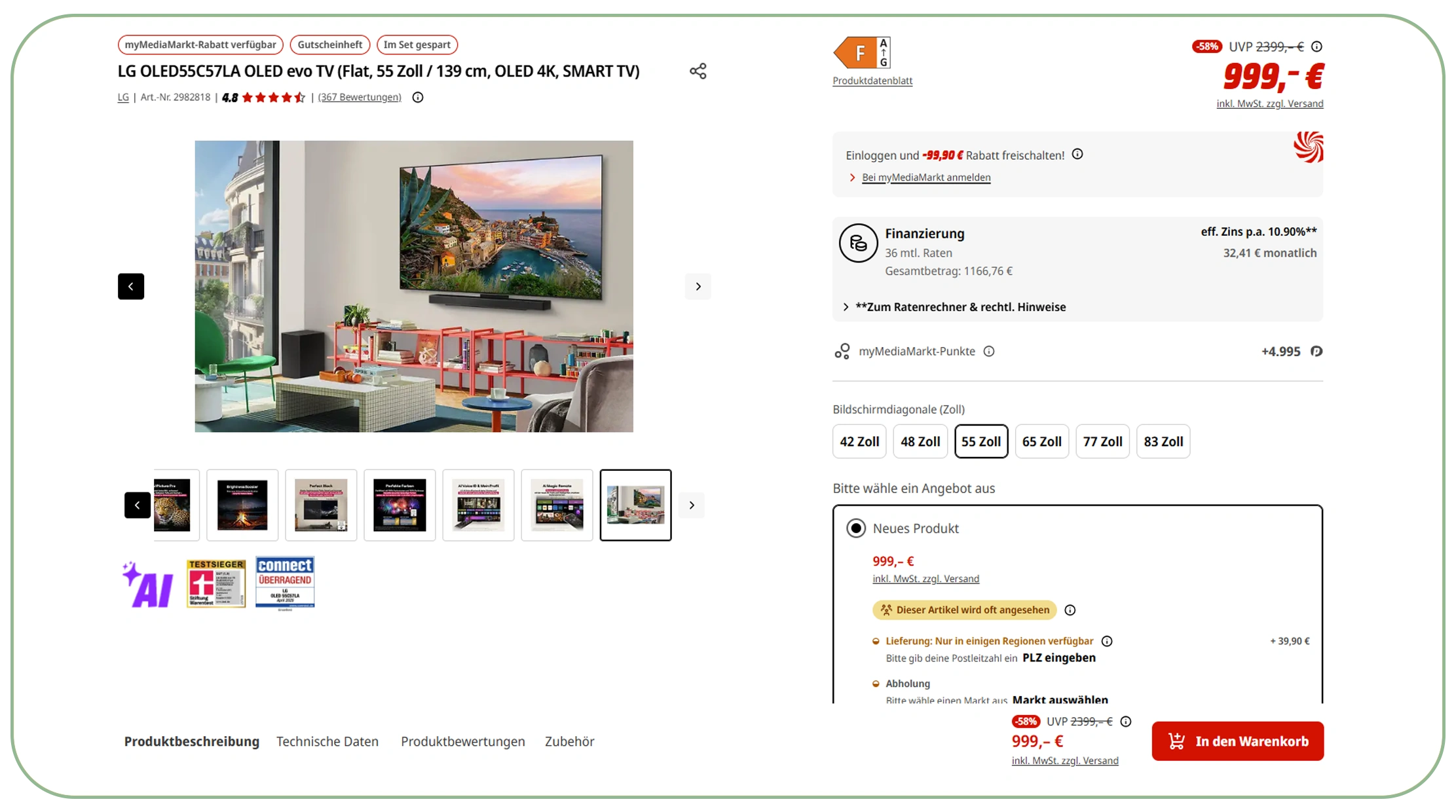1456x812 pixels.
Task: Click the share icon beside product title
Action: (698, 71)
